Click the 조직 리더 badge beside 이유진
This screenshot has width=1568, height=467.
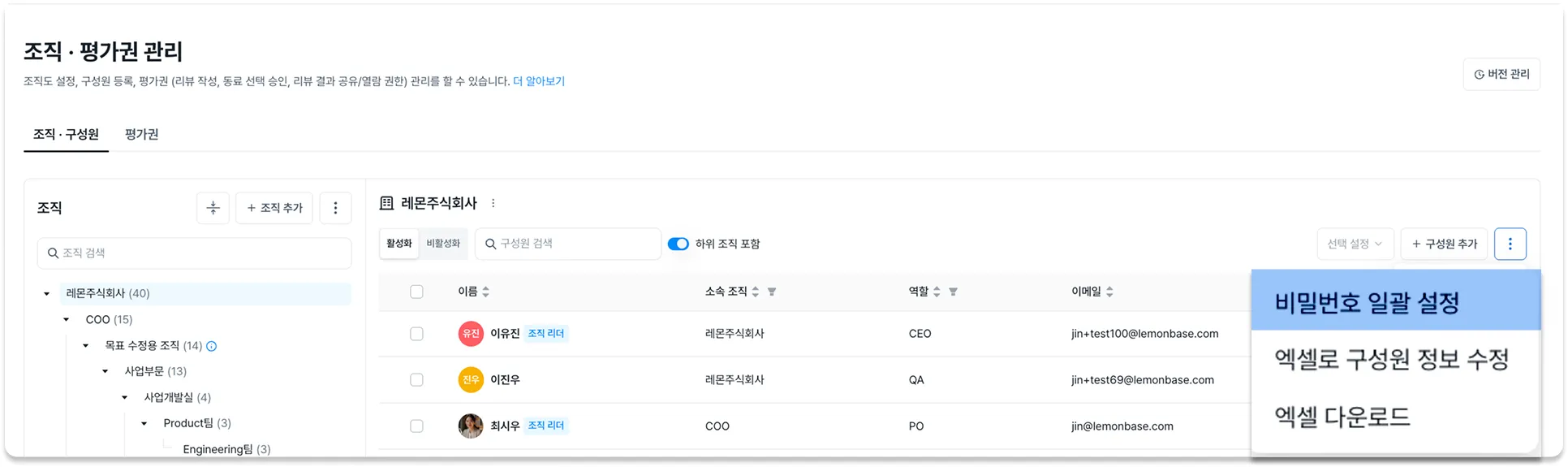pyautogui.click(x=546, y=334)
